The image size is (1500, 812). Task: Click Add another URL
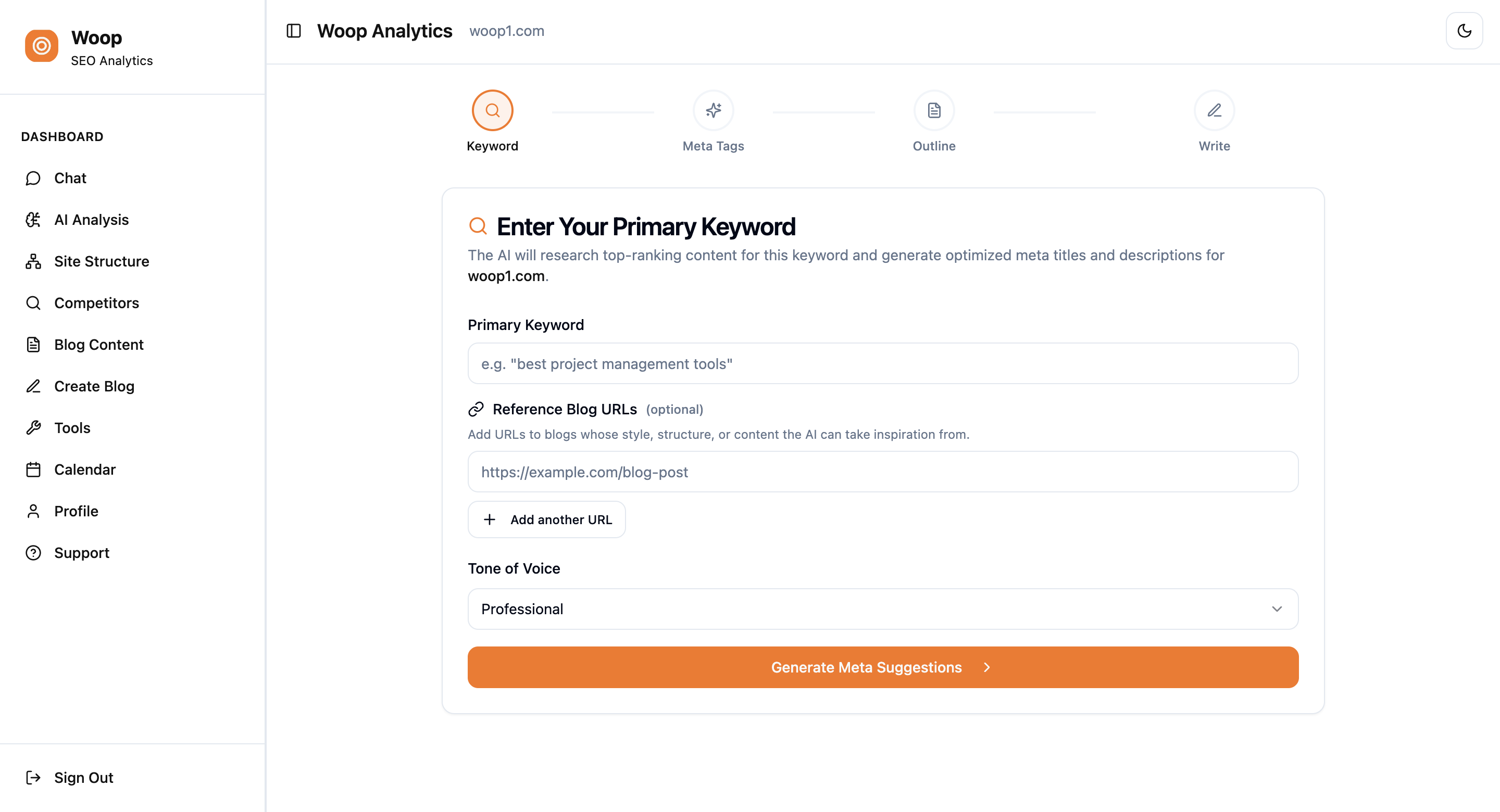click(546, 519)
